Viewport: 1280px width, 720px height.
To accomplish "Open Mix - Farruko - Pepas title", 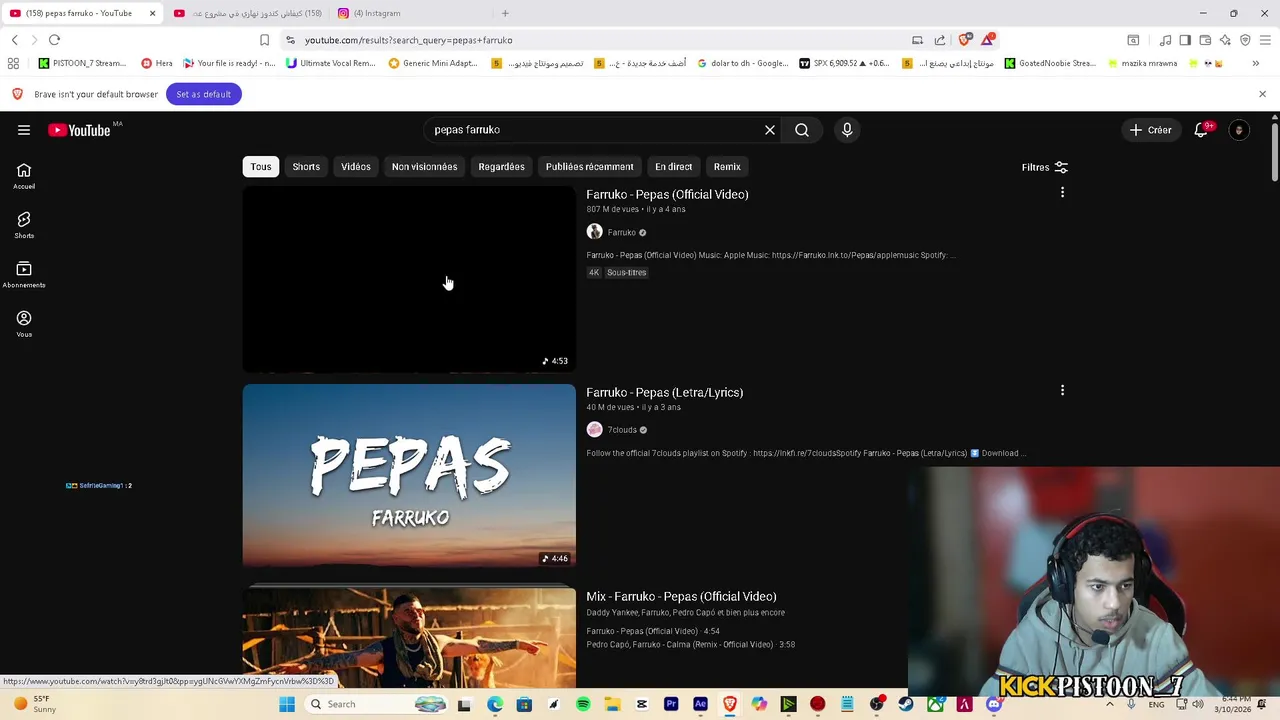I will (681, 596).
